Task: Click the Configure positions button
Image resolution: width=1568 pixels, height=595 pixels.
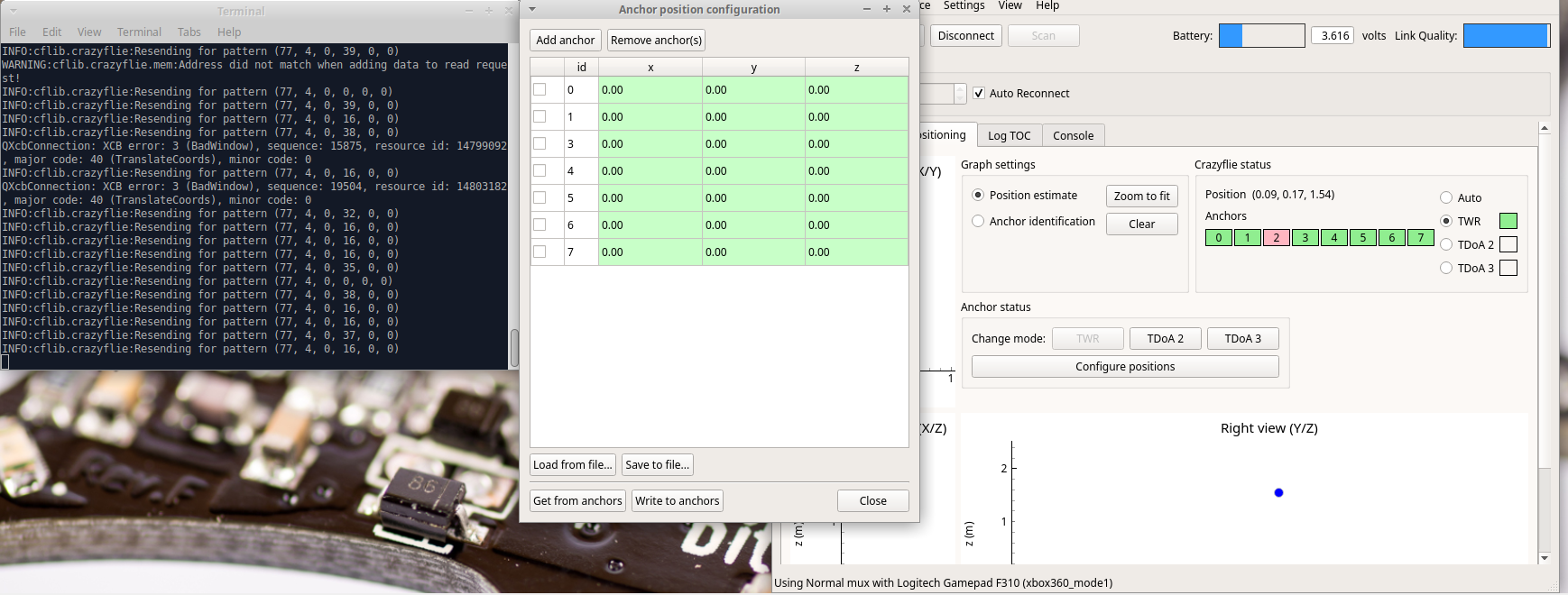Action: point(1124,367)
